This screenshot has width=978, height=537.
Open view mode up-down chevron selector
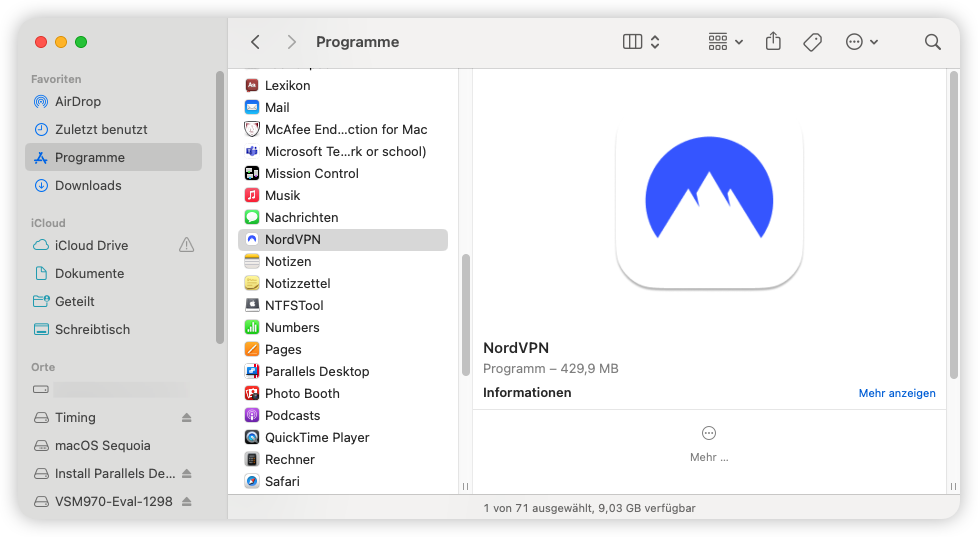click(655, 42)
